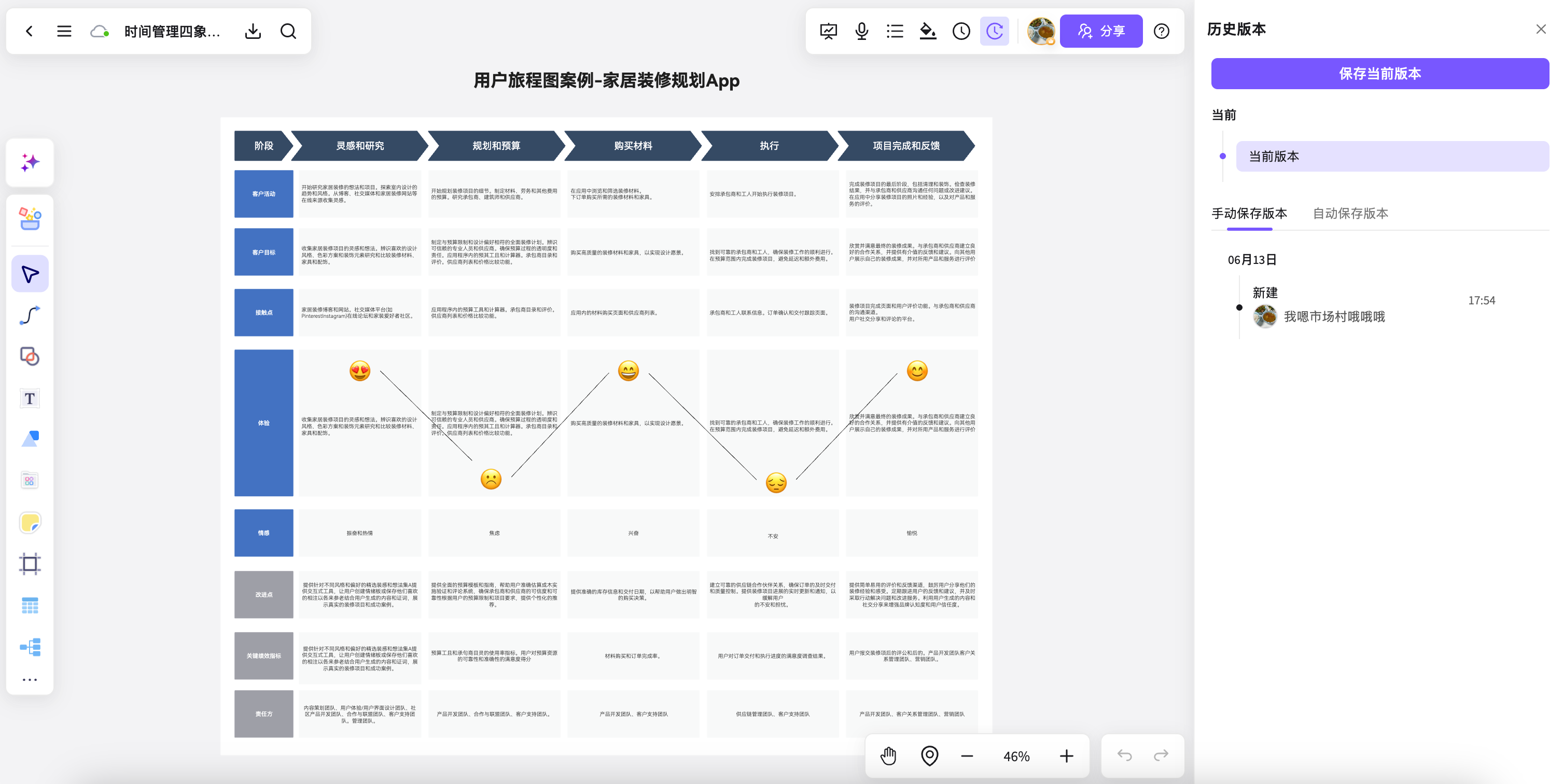
Task: Select the blue triangle highlighter tool
Action: (30, 439)
